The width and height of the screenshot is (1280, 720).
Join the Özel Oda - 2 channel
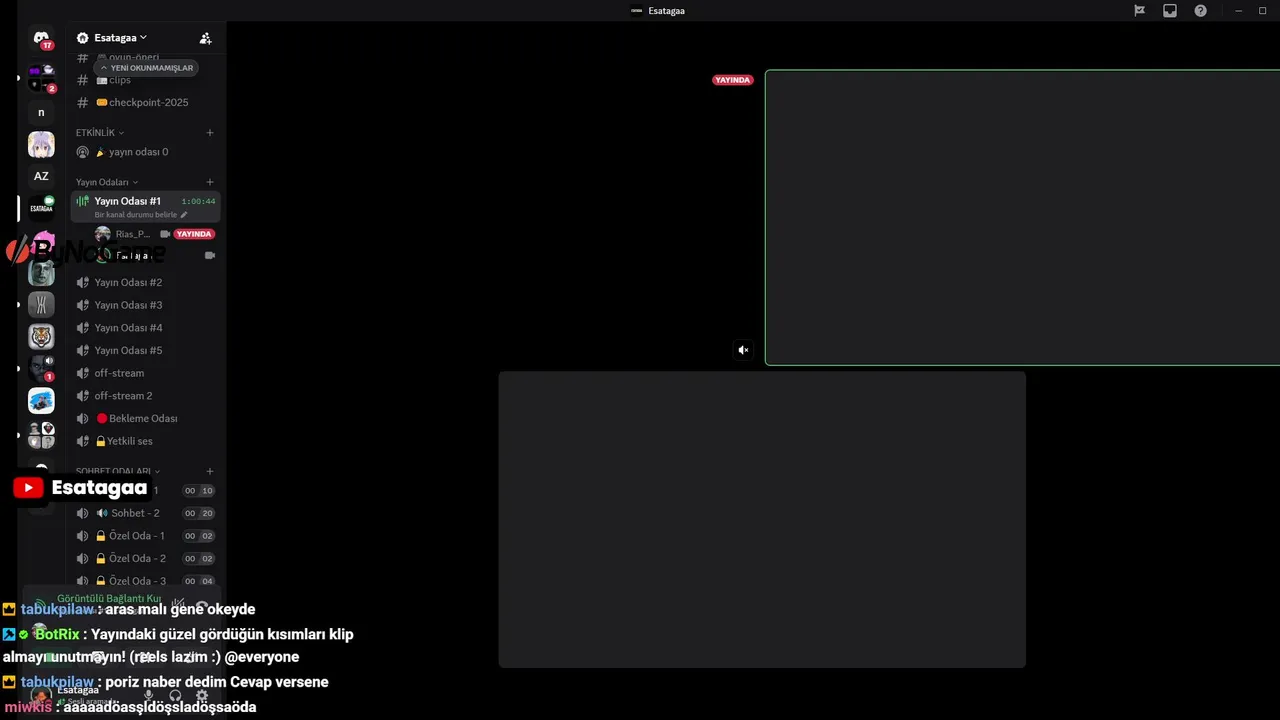pyautogui.click(x=146, y=558)
